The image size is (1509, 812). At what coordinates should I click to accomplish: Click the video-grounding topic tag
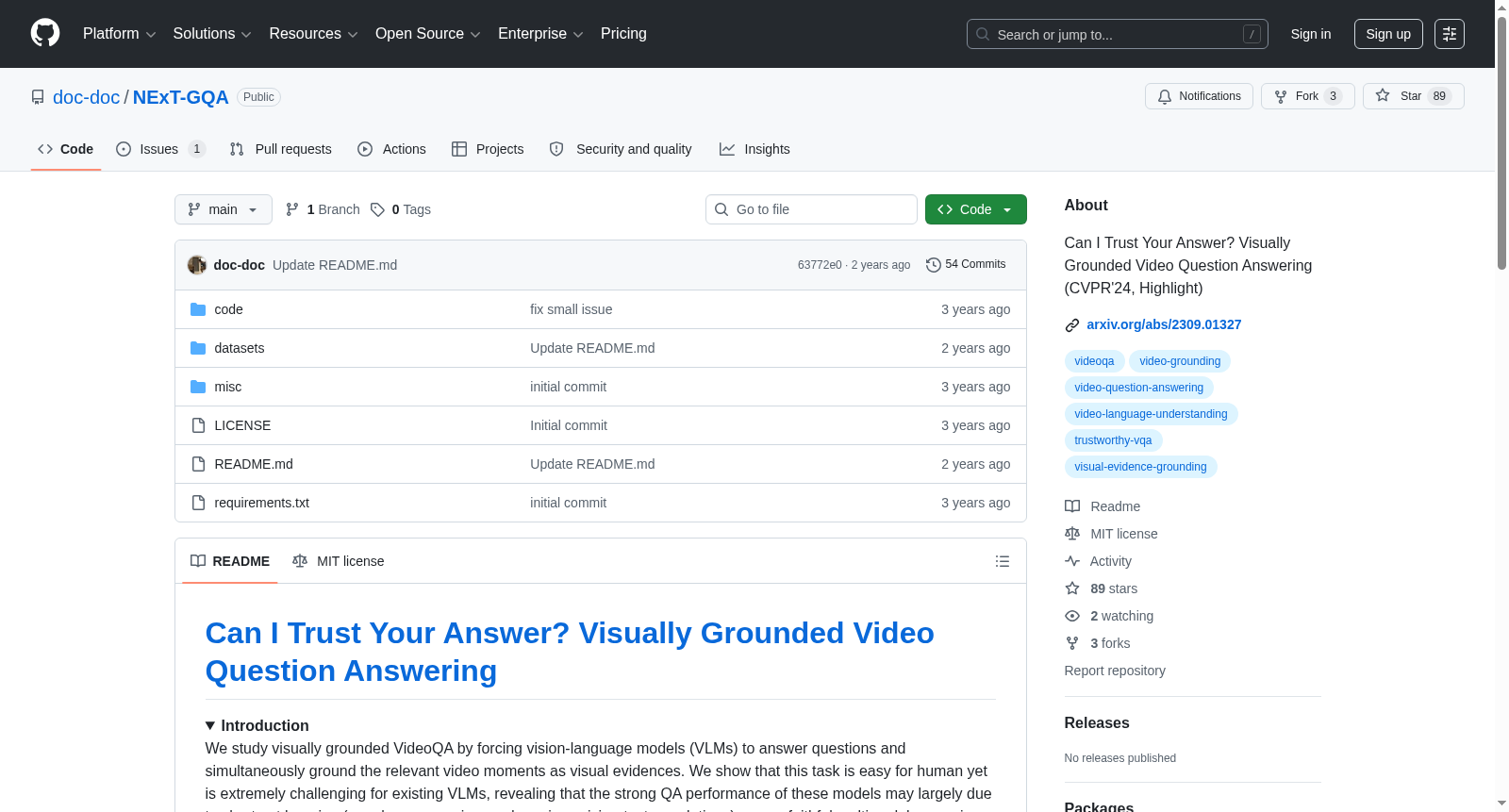1180,361
